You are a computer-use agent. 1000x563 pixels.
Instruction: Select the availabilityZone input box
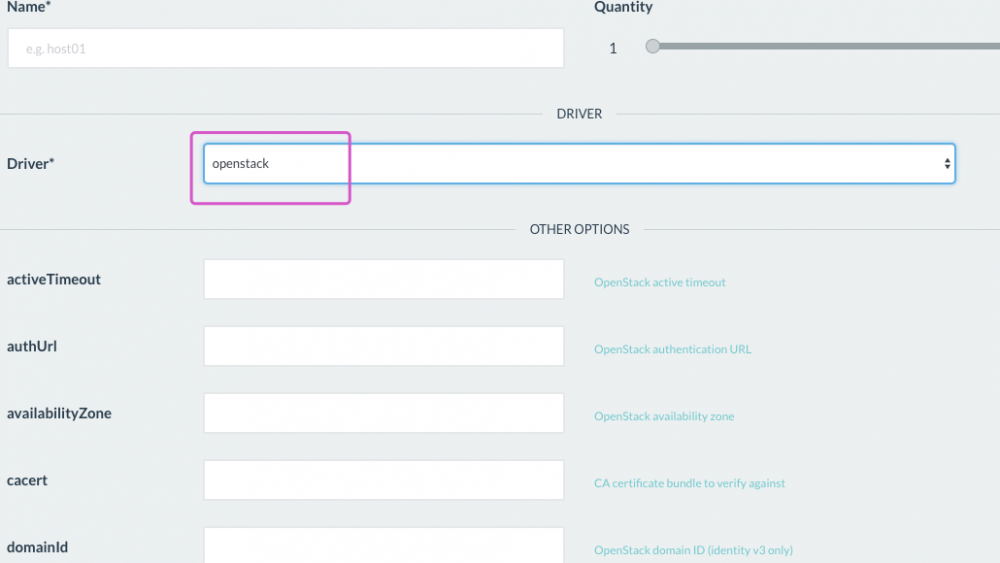click(x=384, y=413)
